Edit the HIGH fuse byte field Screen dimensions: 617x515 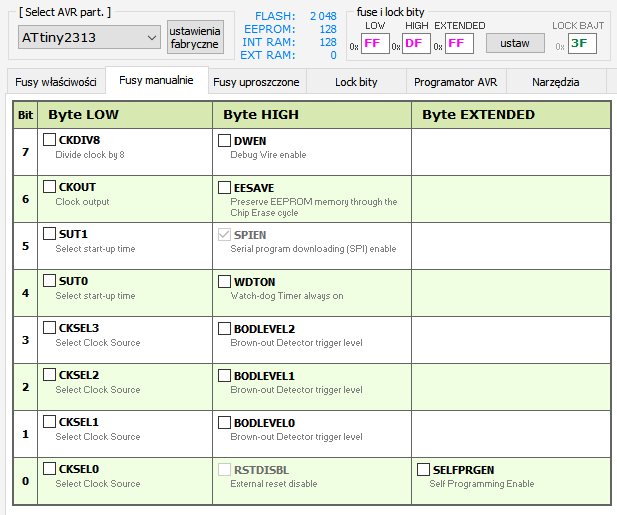(x=416, y=43)
